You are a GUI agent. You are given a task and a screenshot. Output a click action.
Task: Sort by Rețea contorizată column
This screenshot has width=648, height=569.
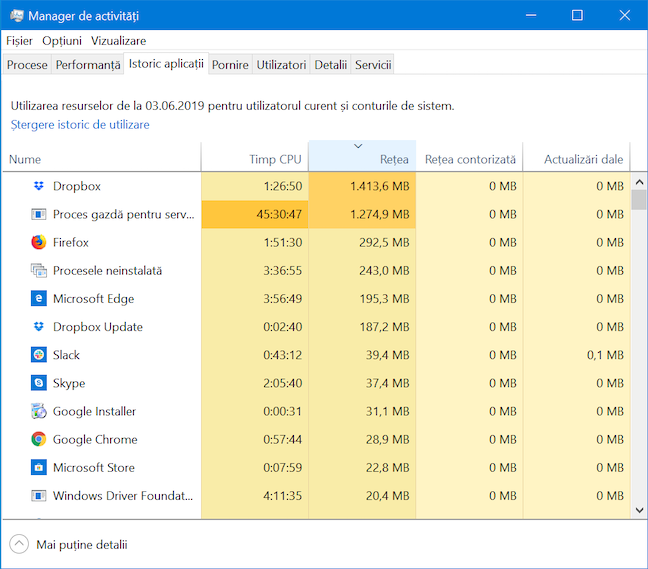469,159
